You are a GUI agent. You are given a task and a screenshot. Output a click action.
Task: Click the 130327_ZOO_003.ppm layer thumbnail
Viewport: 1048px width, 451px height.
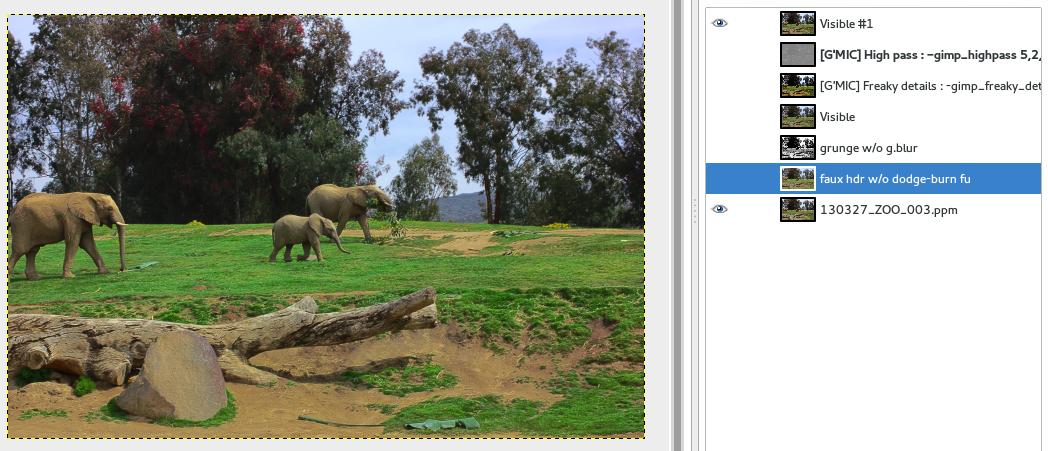[x=797, y=209]
